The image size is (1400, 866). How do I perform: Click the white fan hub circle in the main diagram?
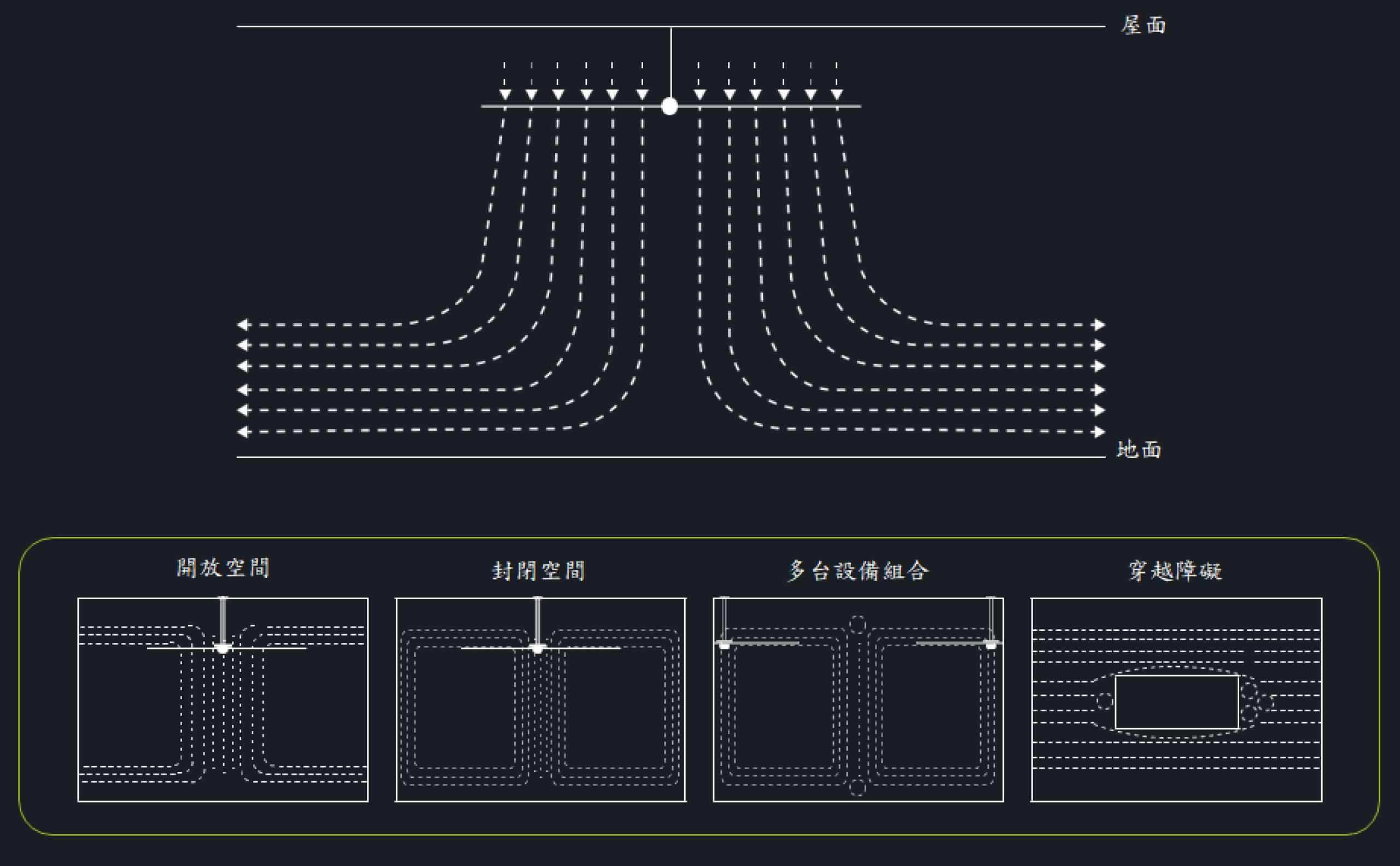[x=669, y=106]
